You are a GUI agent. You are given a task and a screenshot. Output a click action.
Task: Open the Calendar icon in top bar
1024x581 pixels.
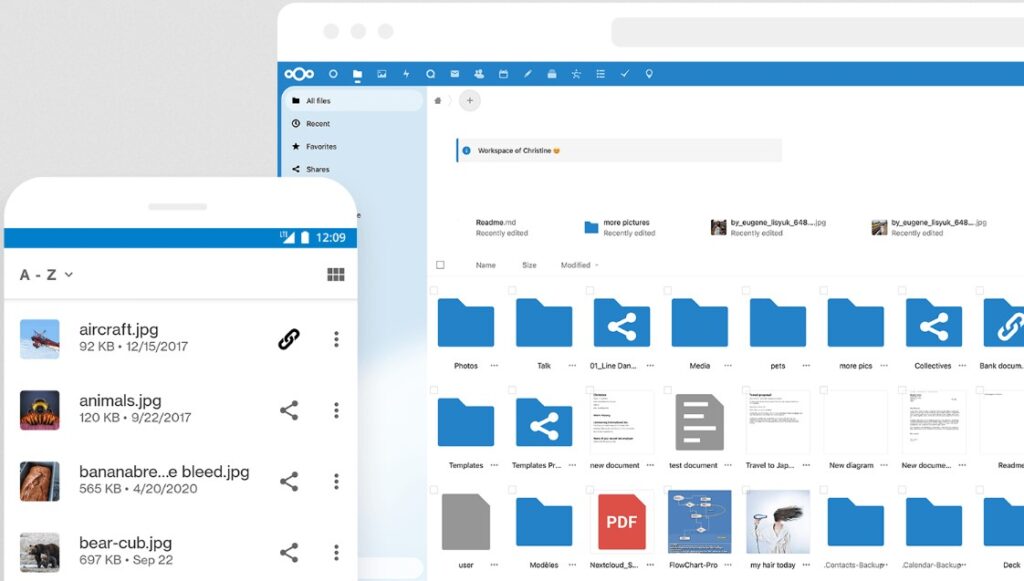503,74
